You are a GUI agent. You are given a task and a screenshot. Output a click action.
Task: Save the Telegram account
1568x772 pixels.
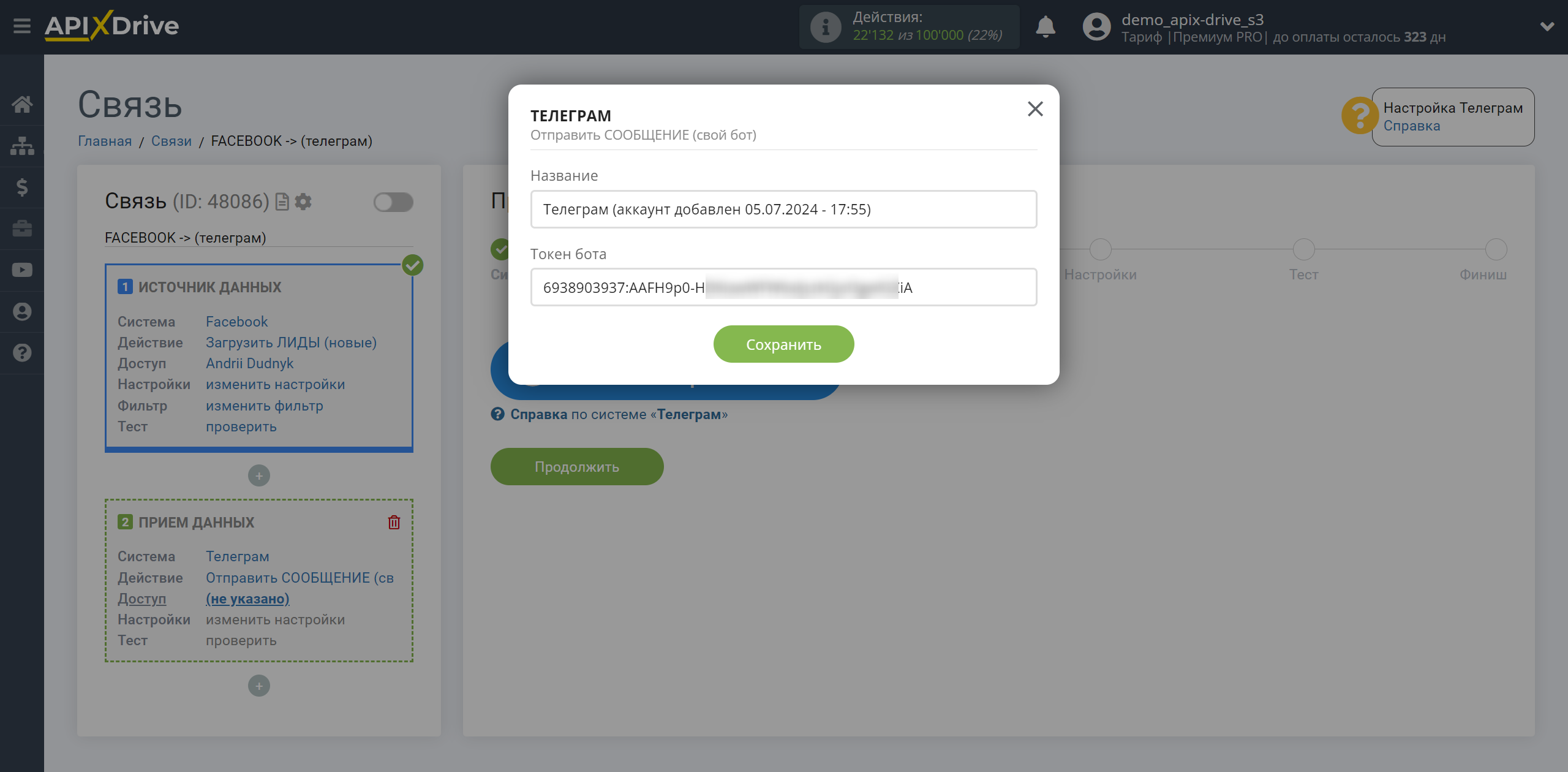click(783, 344)
